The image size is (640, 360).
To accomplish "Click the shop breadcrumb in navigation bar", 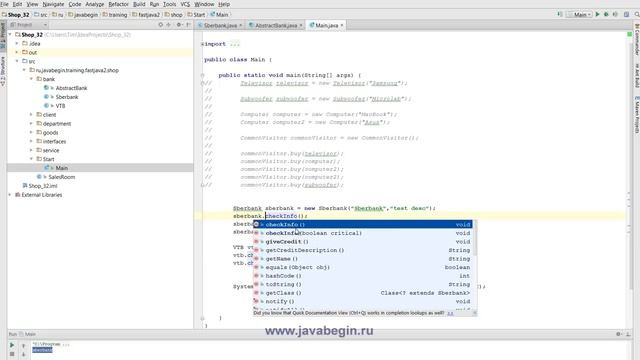I will tap(174, 15).
